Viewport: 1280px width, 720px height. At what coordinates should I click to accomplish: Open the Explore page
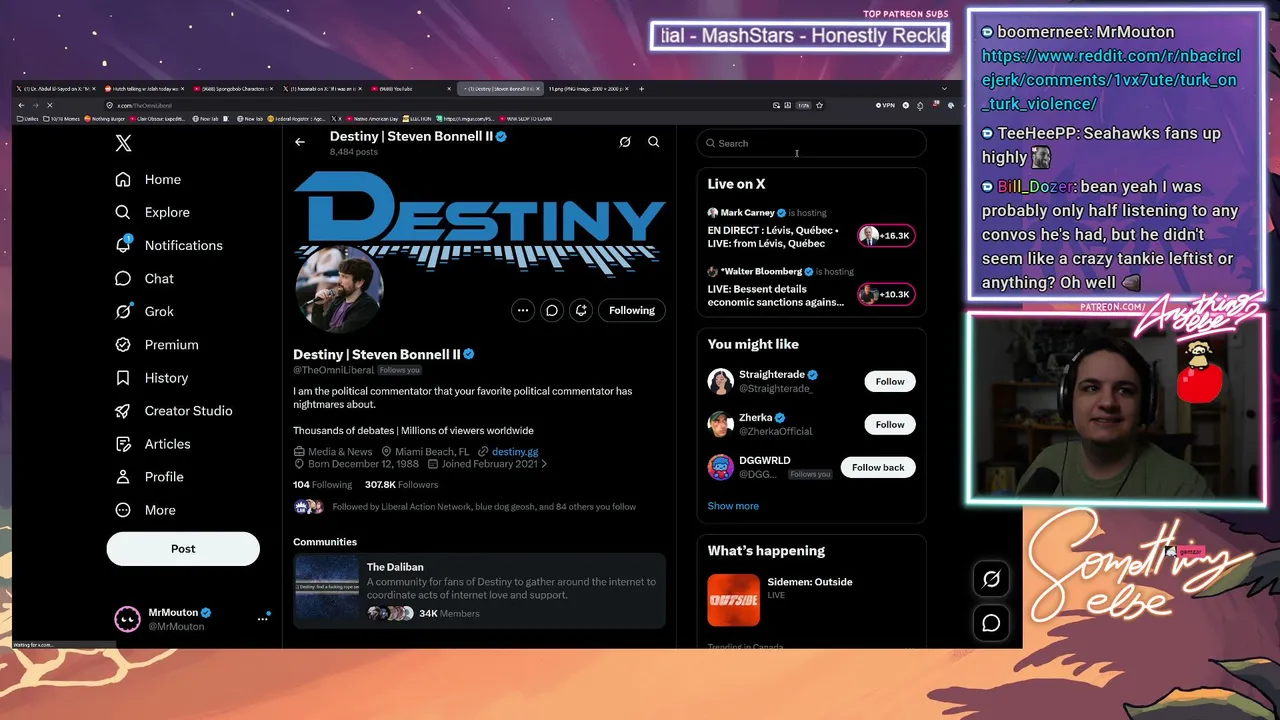pyautogui.click(x=152, y=212)
